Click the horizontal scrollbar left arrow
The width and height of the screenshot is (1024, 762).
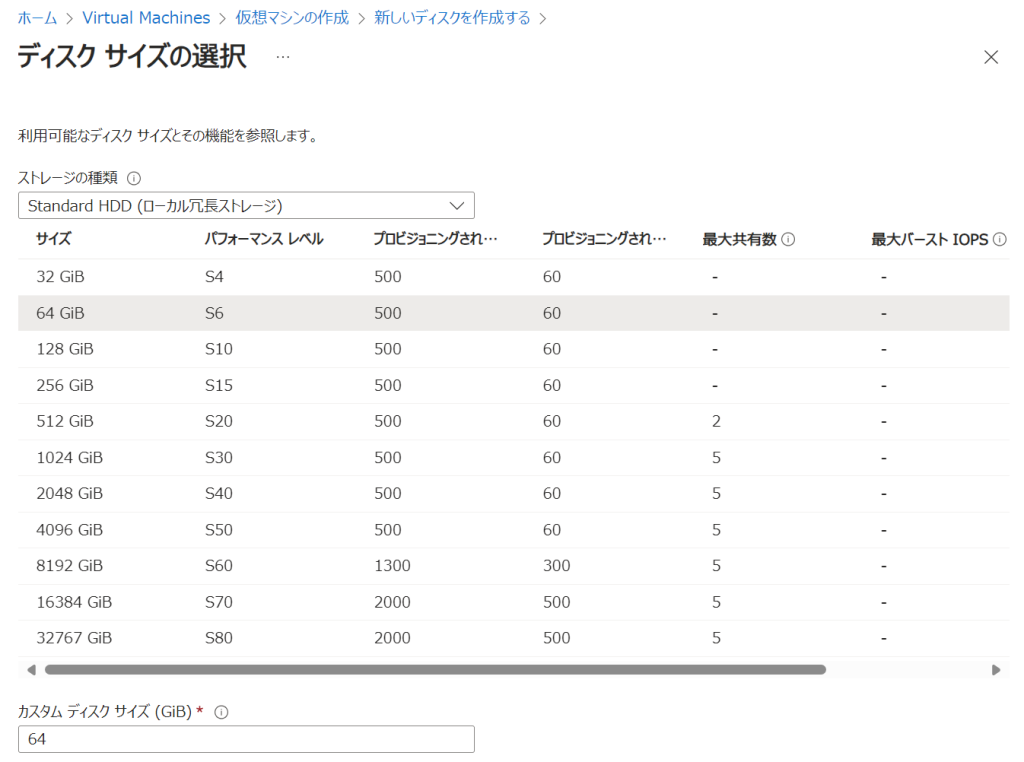[x=31, y=670]
